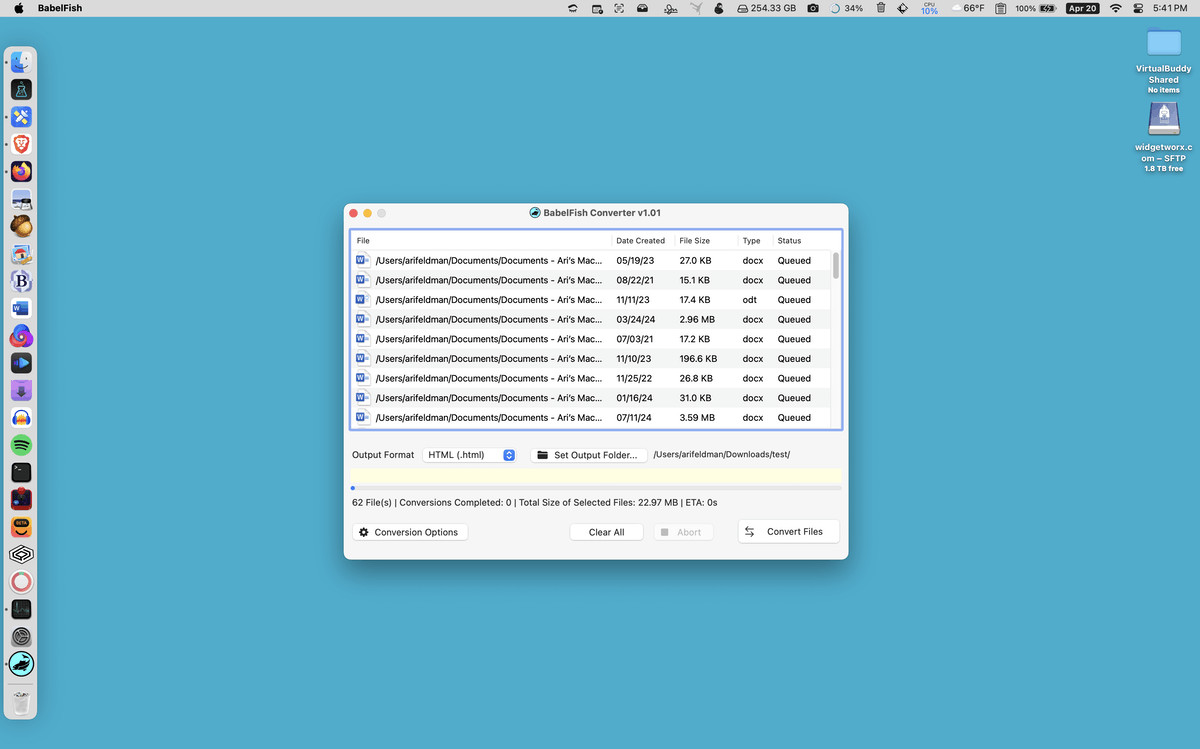Viewport: 1200px width, 749px height.
Task: Click the file icon in the 11/11/23 odt row
Action: pos(363,299)
